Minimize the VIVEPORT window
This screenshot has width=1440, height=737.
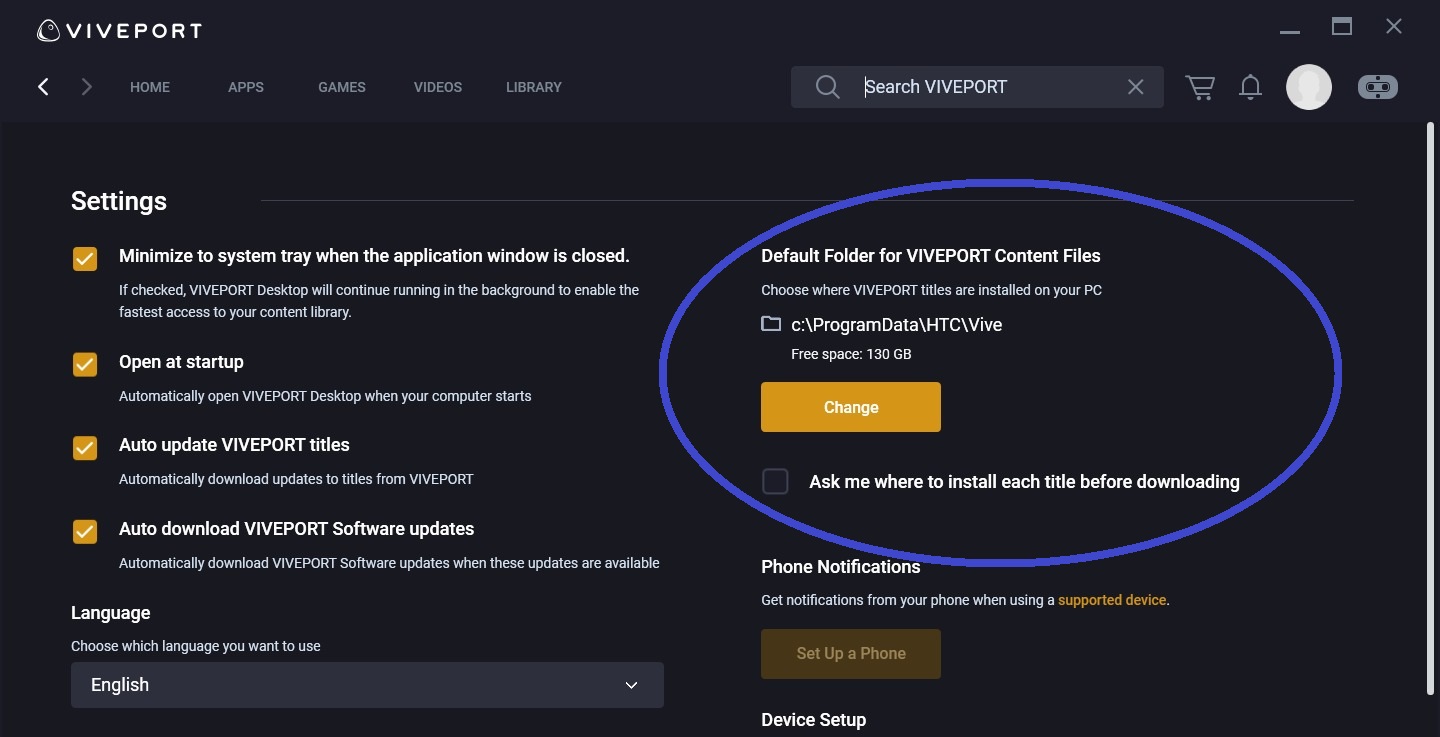click(1290, 32)
